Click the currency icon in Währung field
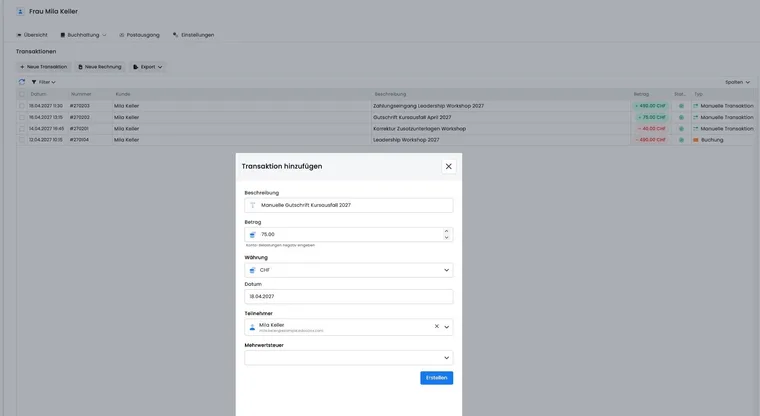 point(253,270)
